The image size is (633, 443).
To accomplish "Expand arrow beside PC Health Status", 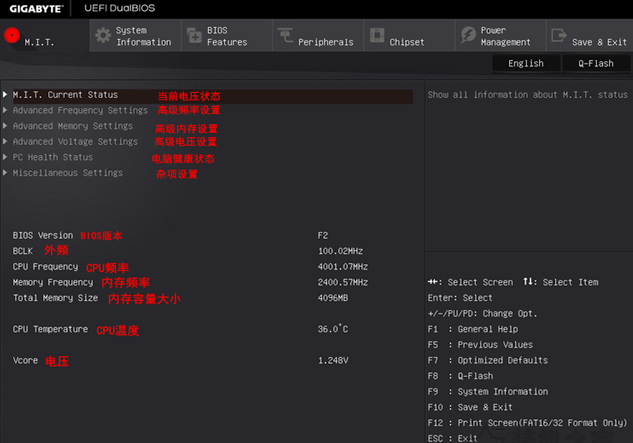I will pos(5,157).
